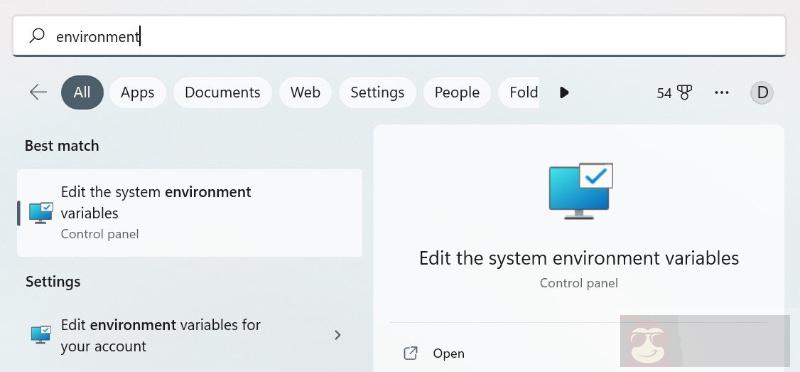
Task: Click the monitor icon in the Best match result
Action: [41, 213]
